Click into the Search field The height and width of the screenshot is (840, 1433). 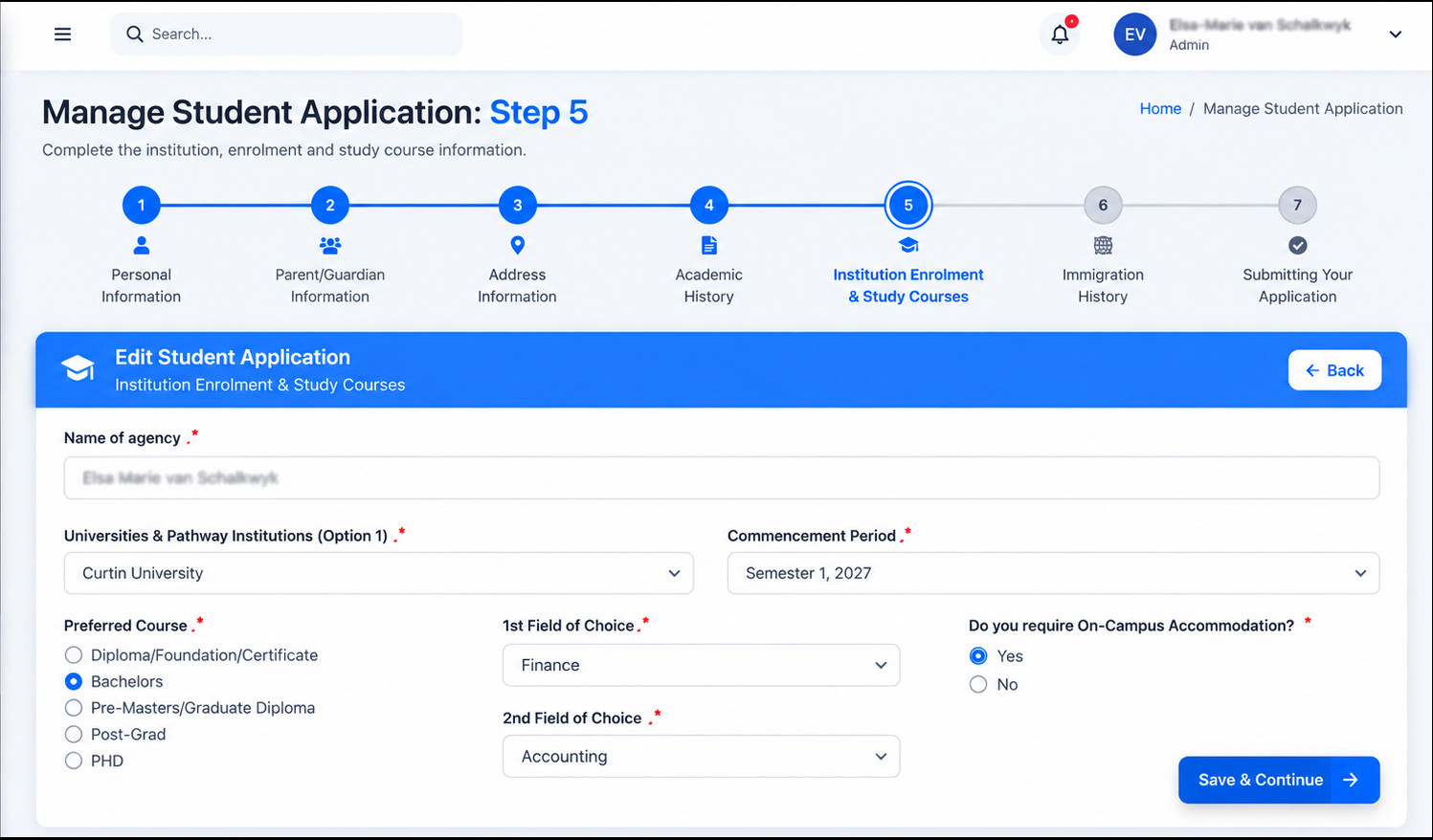point(286,34)
